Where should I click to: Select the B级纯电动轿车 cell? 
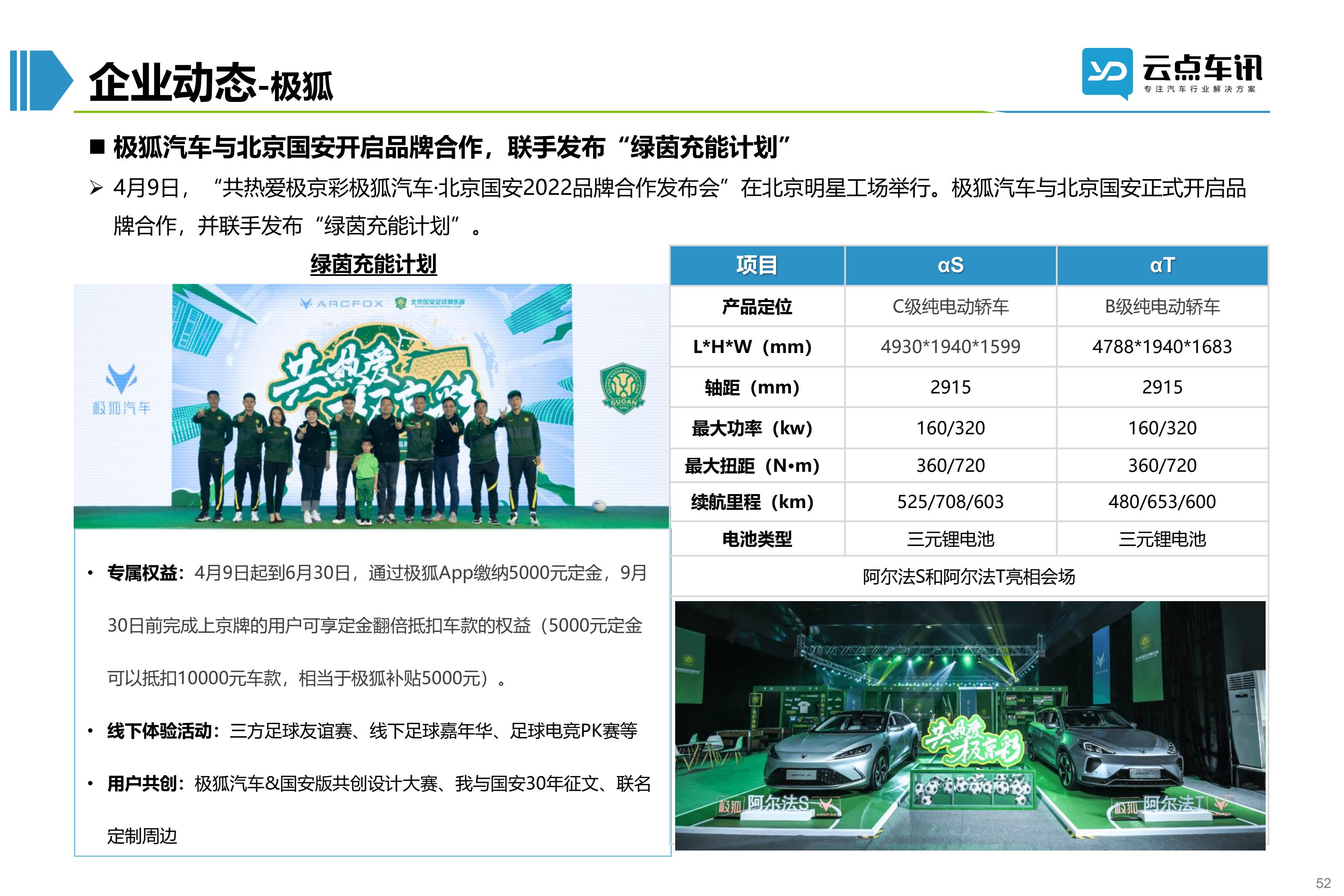point(1162,307)
